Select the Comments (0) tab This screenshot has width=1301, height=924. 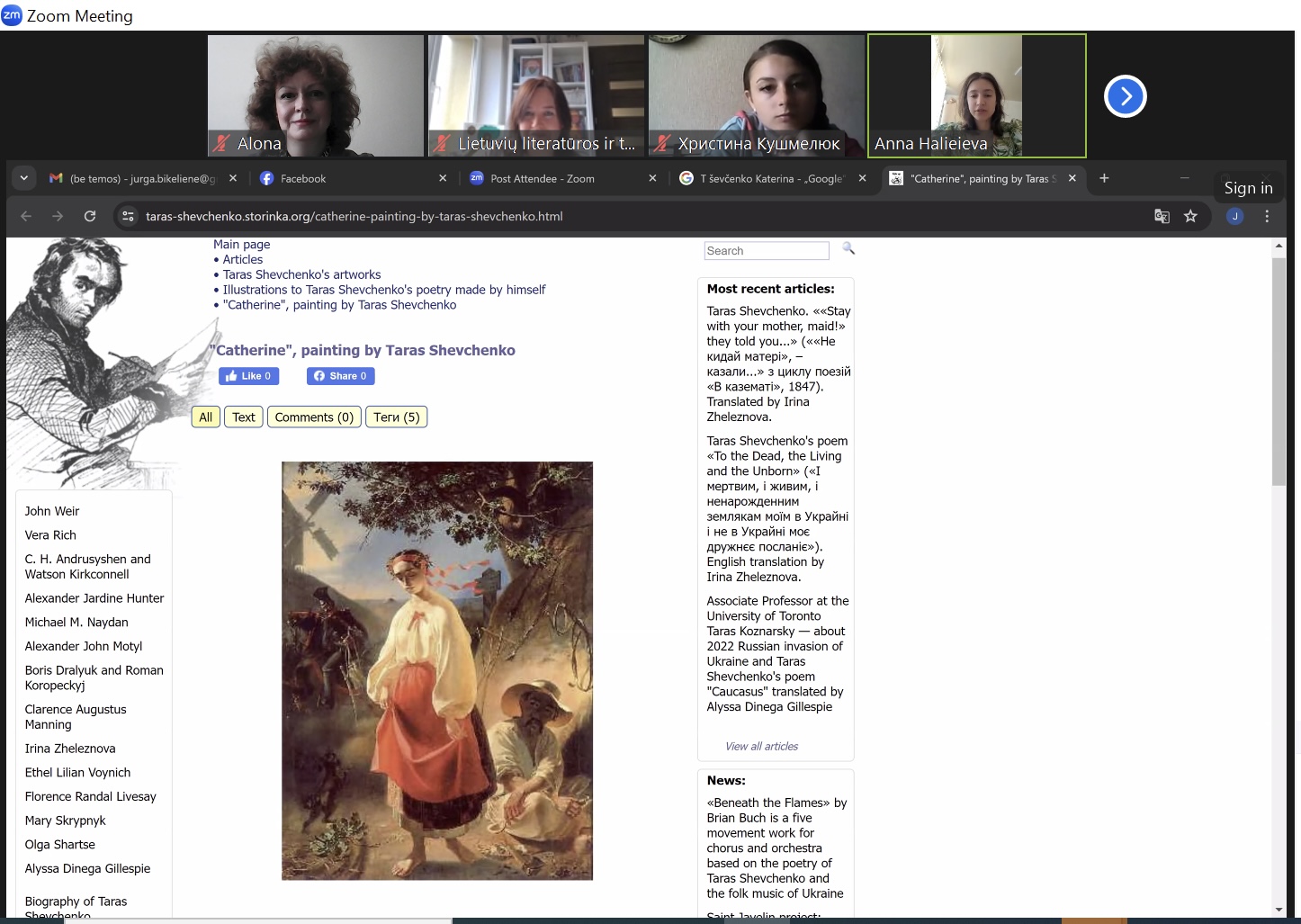click(314, 417)
